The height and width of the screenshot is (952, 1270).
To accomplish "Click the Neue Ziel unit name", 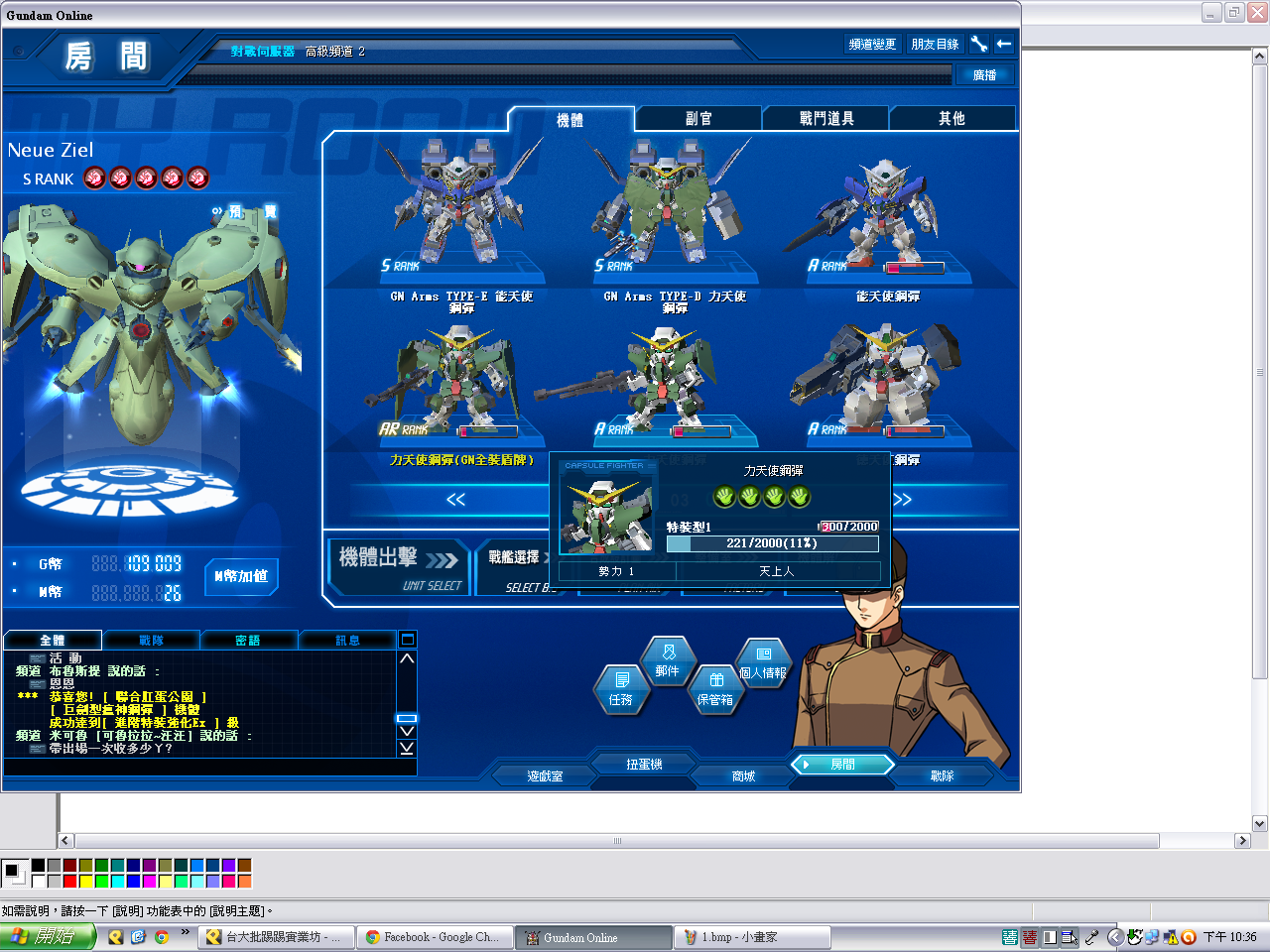I will (51, 150).
